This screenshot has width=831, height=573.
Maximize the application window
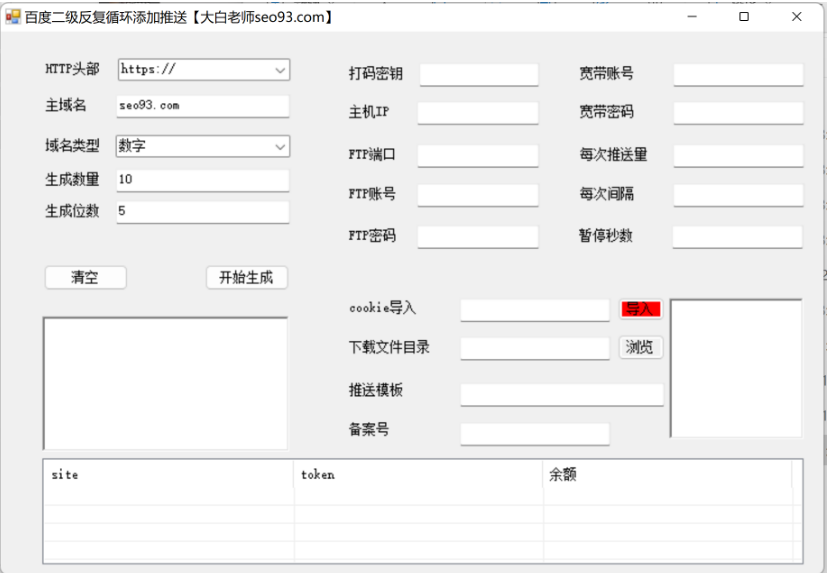click(x=744, y=17)
